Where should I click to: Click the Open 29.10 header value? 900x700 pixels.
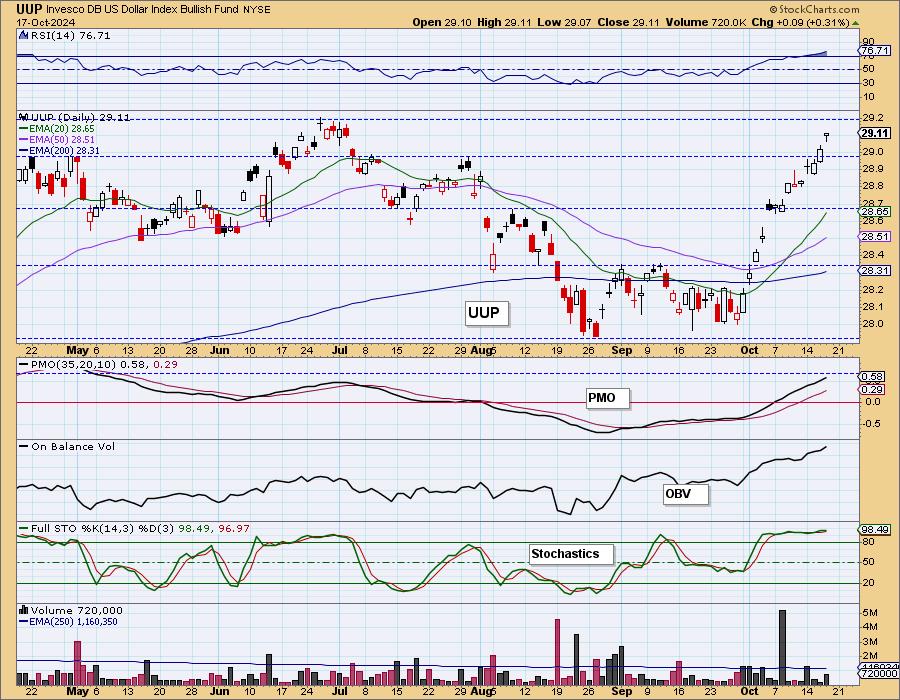pos(442,22)
